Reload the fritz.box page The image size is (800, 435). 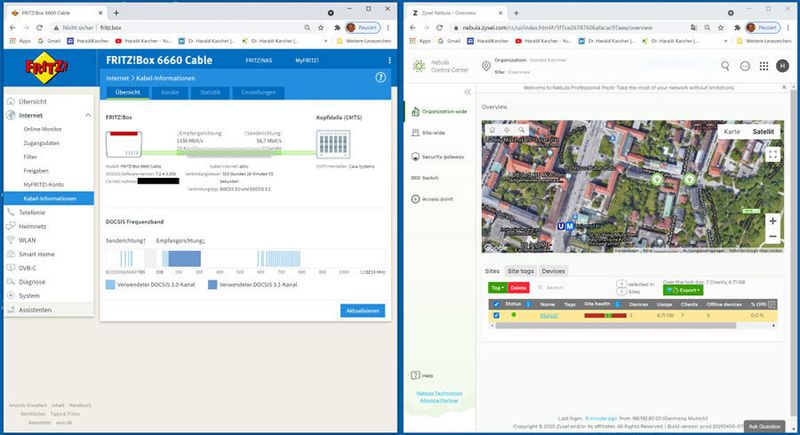(x=39, y=28)
